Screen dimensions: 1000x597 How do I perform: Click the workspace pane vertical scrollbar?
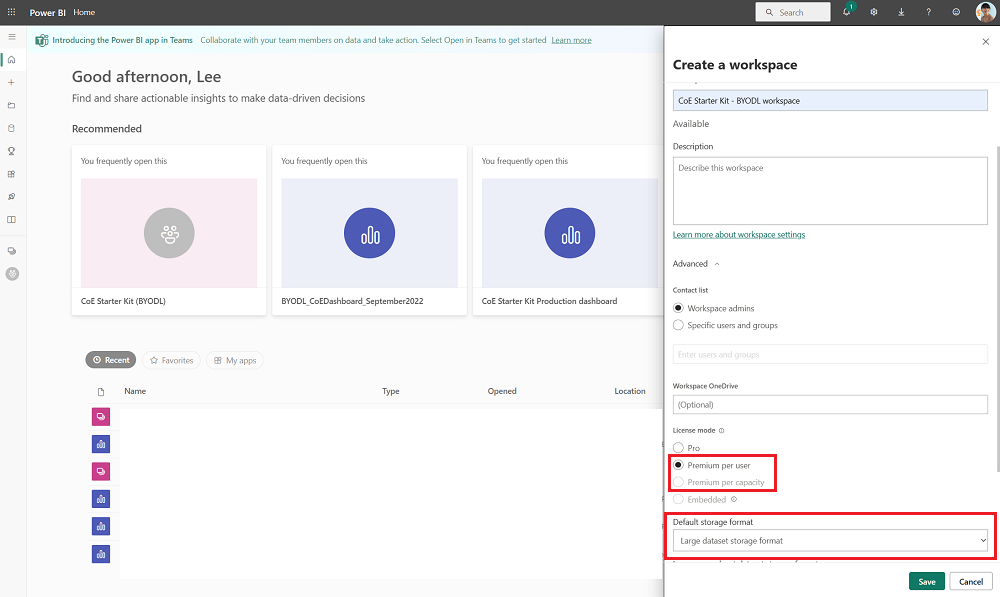click(x=997, y=309)
